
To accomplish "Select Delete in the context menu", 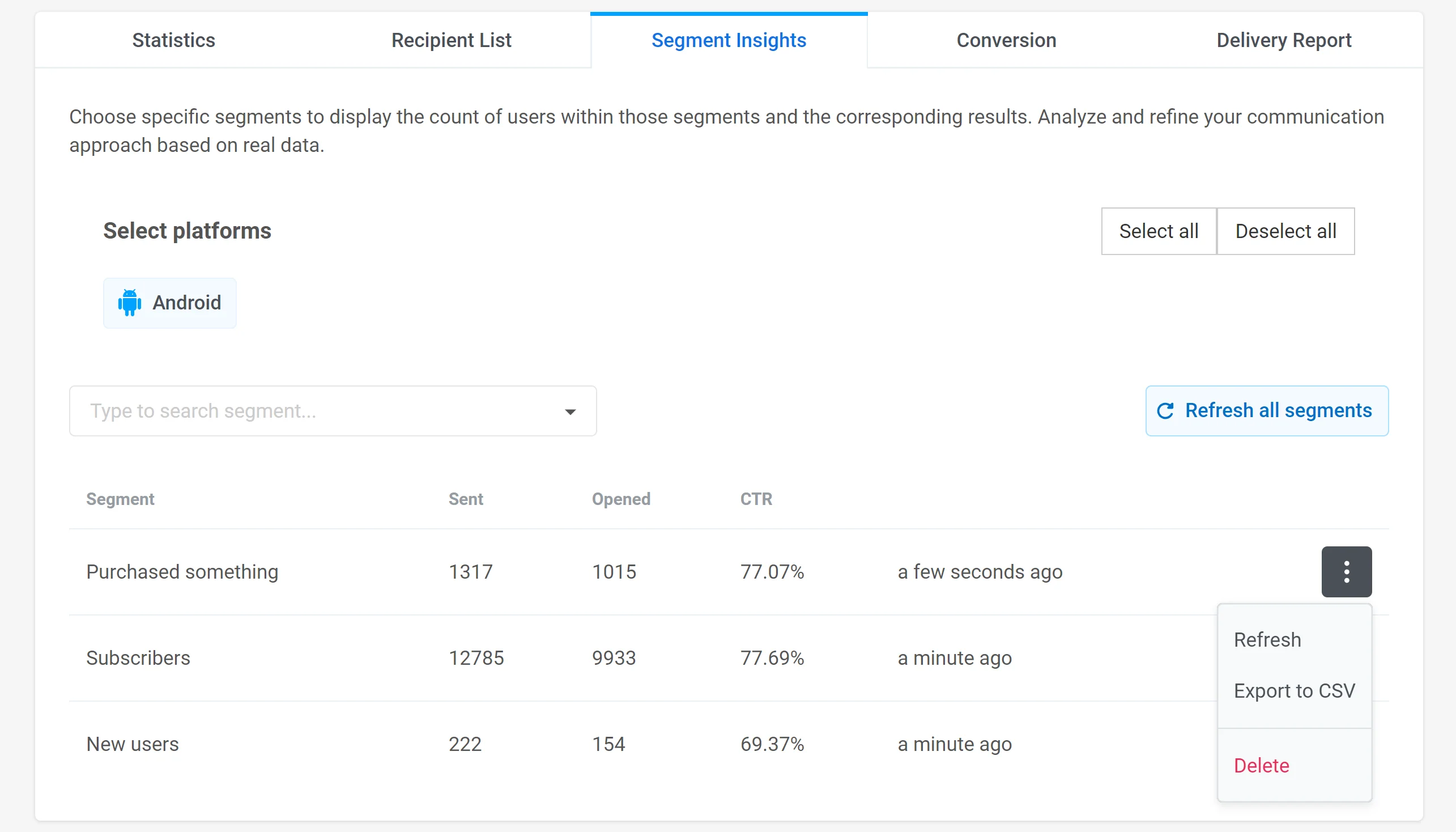I will [x=1261, y=765].
